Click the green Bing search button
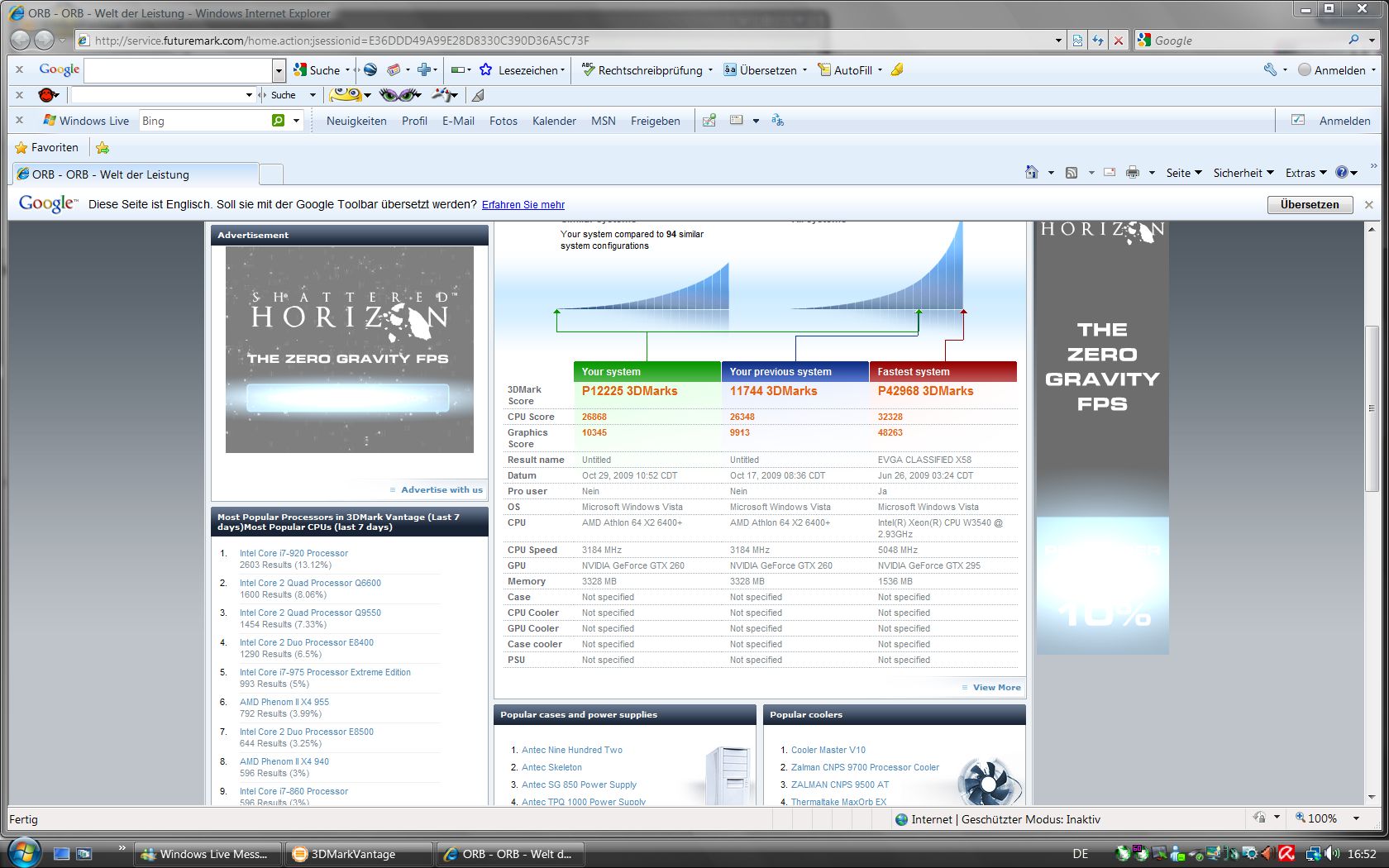 279,121
